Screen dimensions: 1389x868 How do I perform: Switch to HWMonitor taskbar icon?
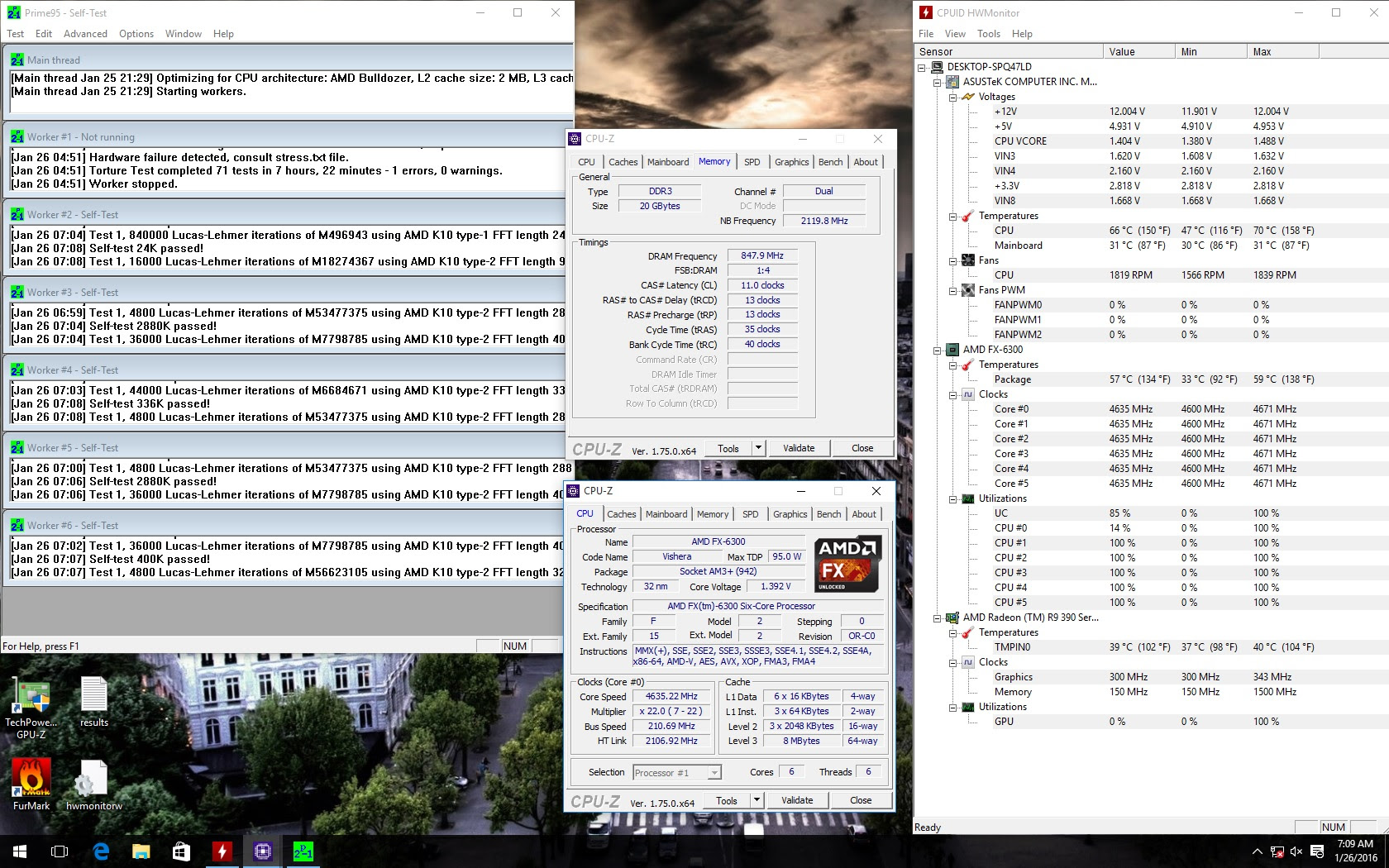222,851
